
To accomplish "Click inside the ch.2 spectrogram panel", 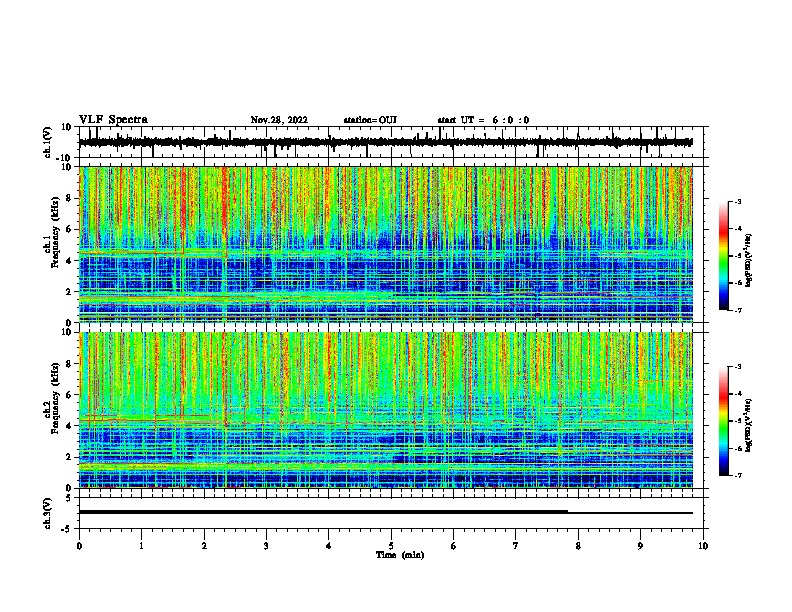I will pos(385,410).
